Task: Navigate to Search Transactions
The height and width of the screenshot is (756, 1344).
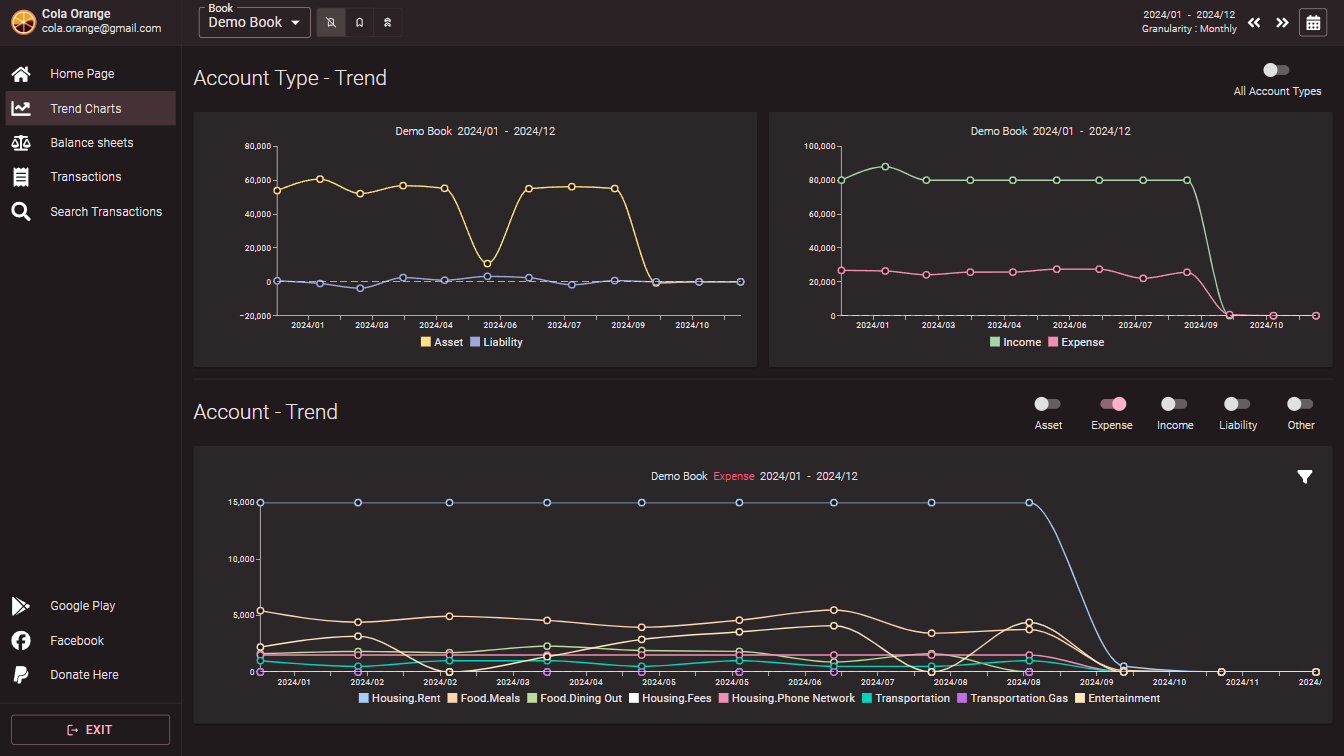Action: tap(105, 212)
